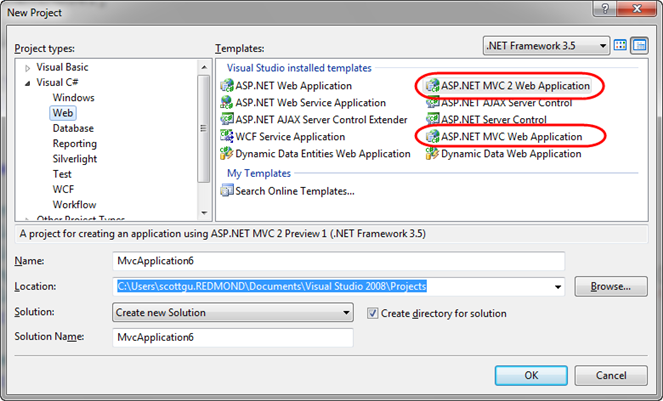The image size is (663, 401).
Task: Select ASP.NET MVC Web Application icon
Action: [x=433, y=137]
